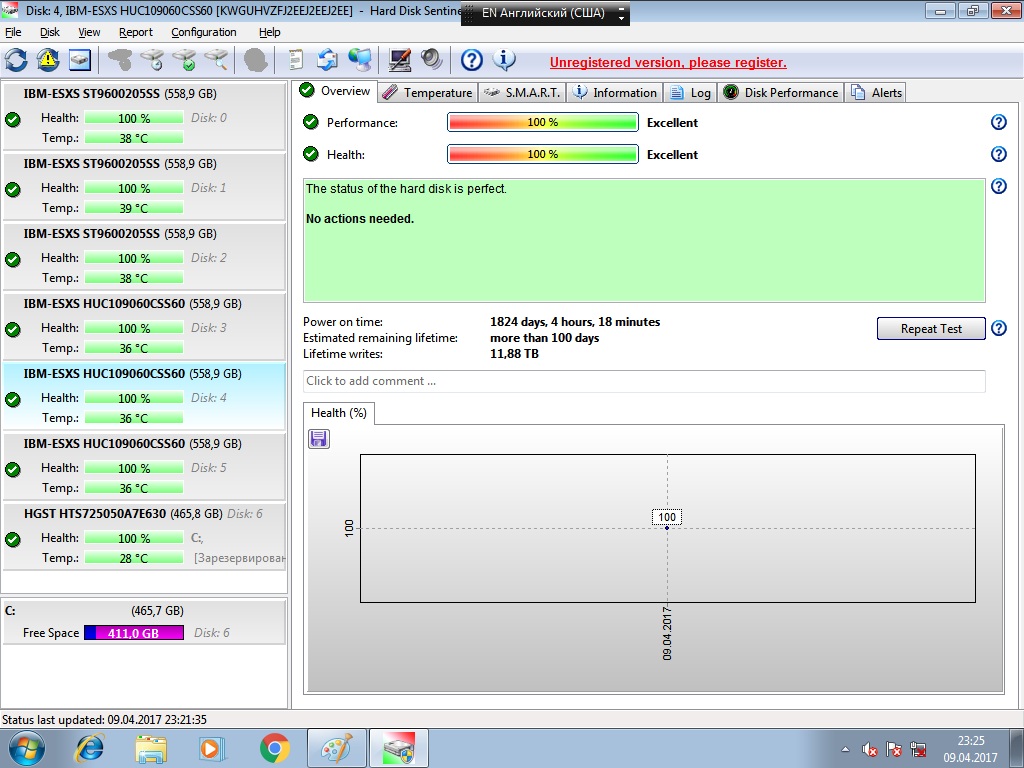Switch to the Disk Performance tab
Image resolution: width=1024 pixels, height=768 pixels.
click(781, 93)
